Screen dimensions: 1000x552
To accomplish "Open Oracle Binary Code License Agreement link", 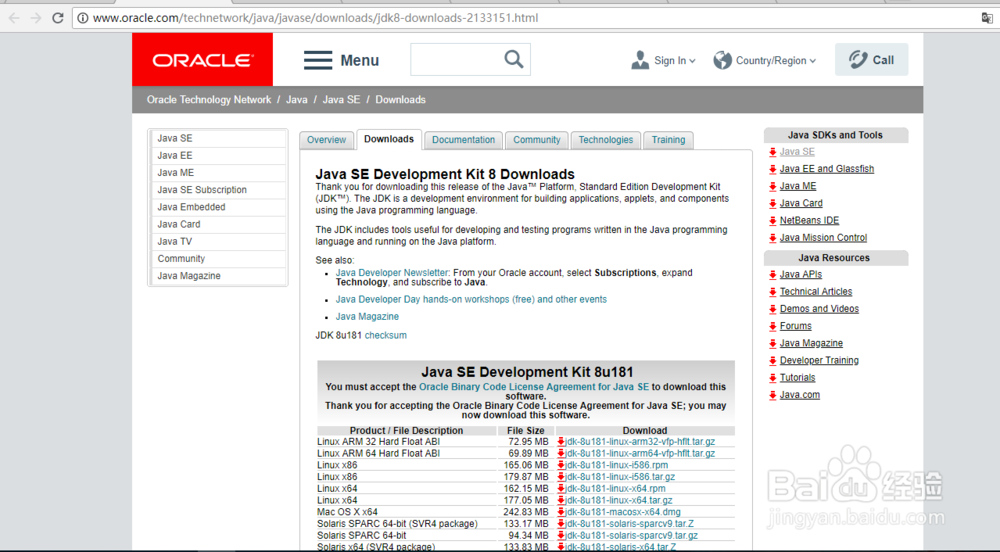I will (x=534, y=387).
